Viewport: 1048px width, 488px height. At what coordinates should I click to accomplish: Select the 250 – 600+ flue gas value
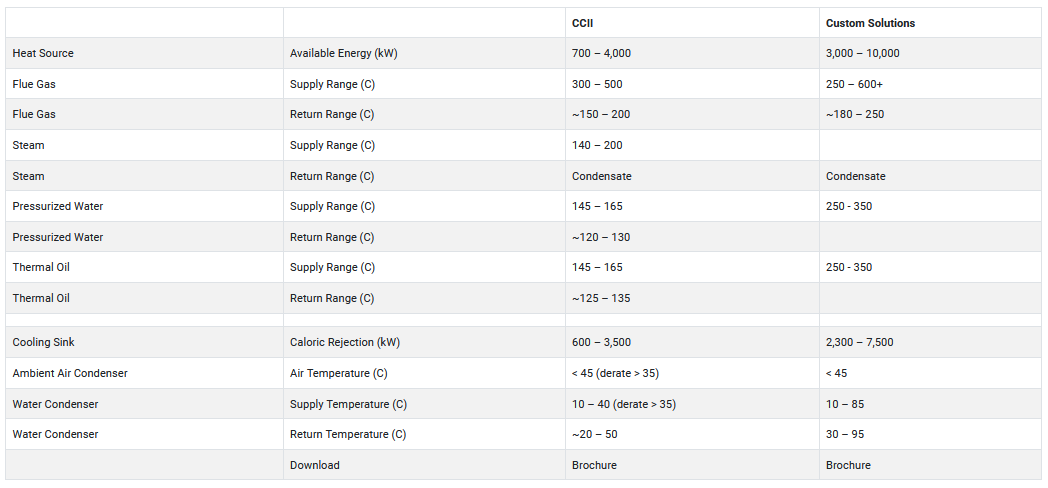(x=854, y=84)
